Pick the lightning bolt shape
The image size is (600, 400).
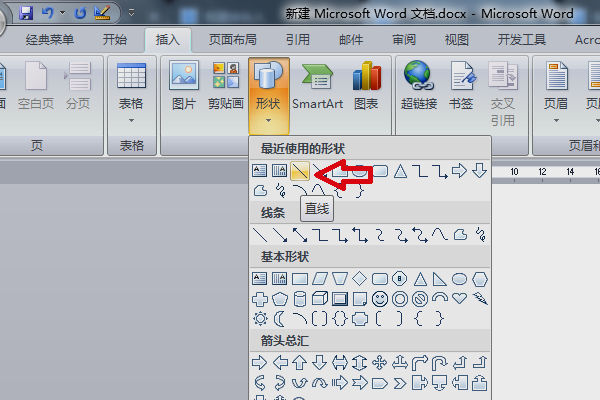[480, 299]
